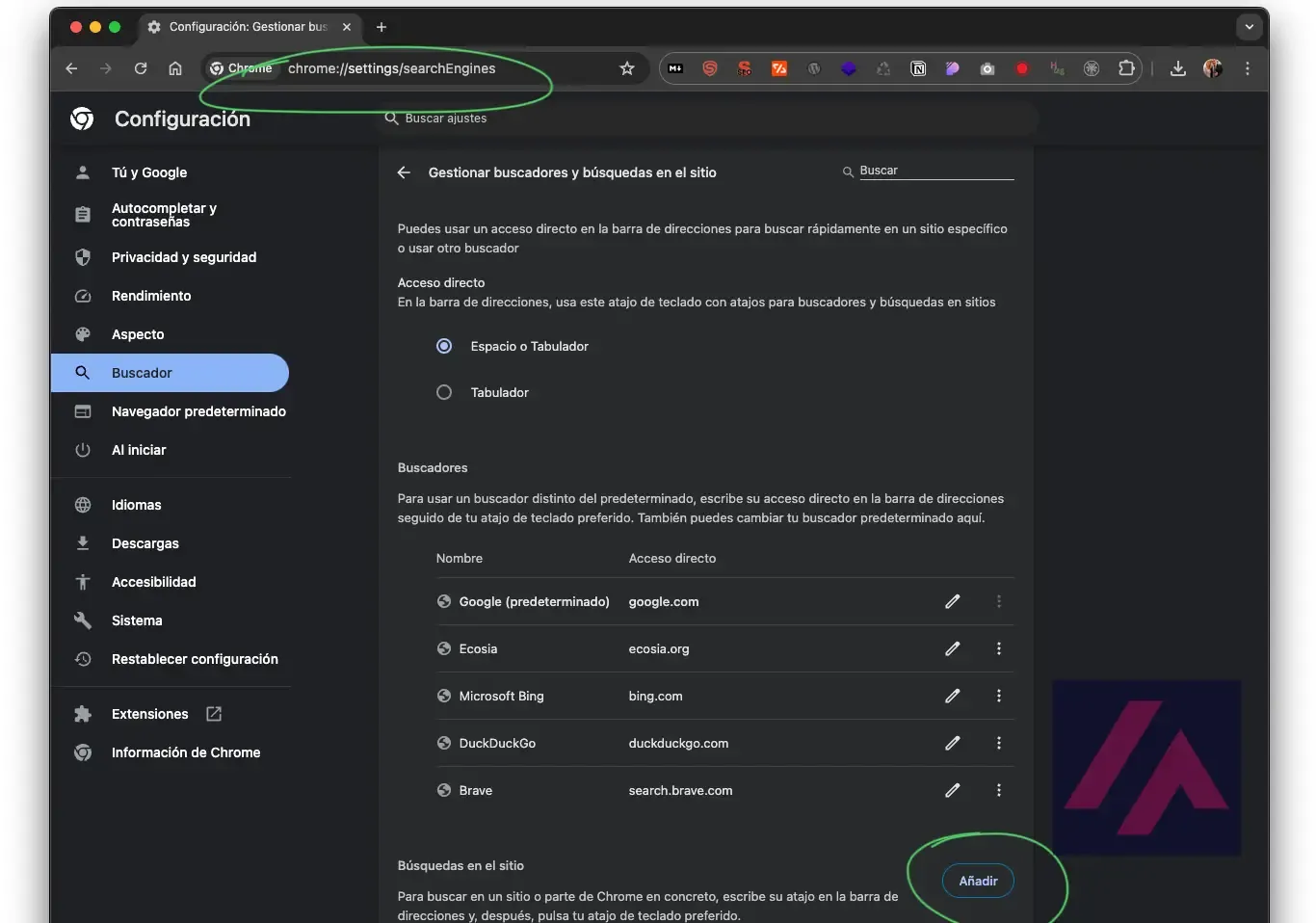
Task: Select Buscador in the sidebar
Action: pos(171,373)
